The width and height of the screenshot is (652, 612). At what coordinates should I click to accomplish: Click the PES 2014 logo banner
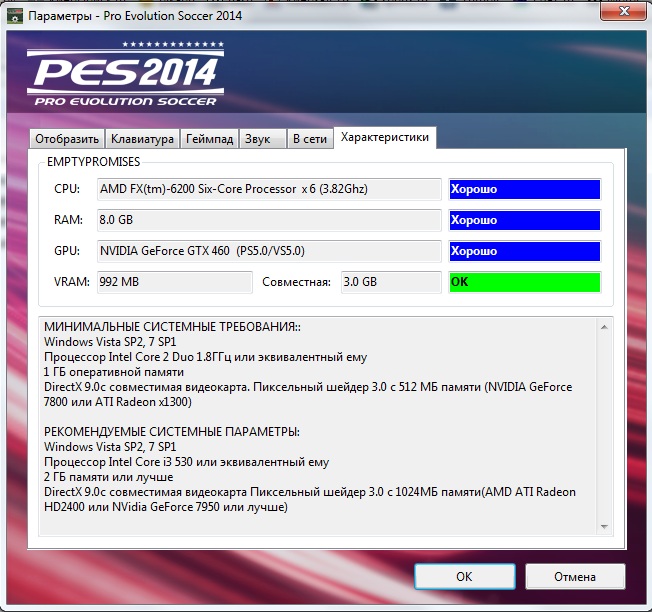coord(126,74)
